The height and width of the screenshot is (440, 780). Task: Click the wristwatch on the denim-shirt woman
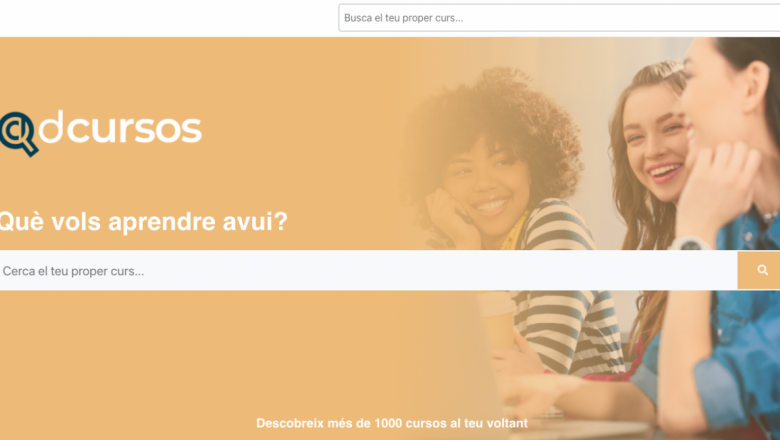689,244
